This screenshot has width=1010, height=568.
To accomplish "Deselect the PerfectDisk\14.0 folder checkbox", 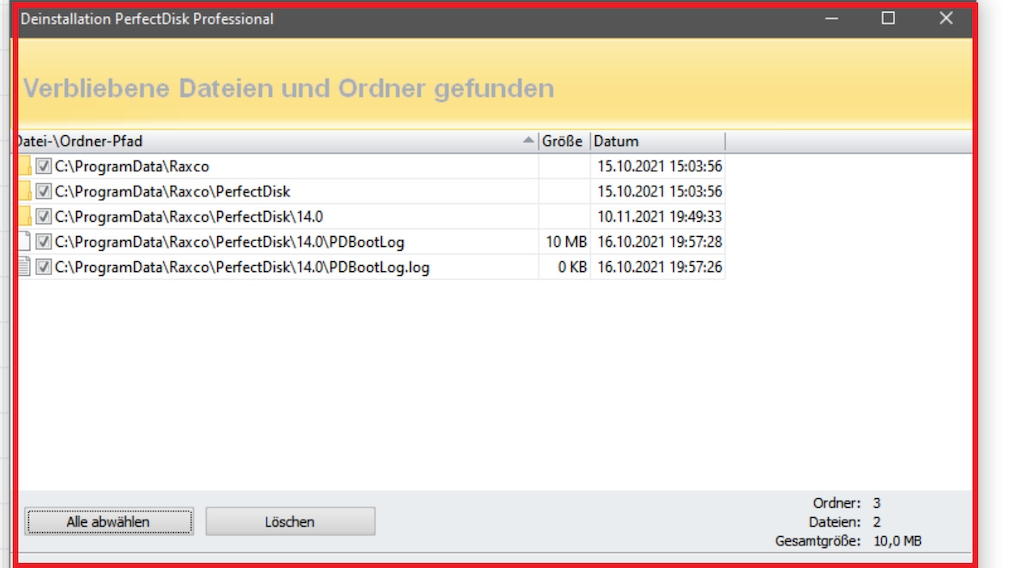I will [44, 216].
